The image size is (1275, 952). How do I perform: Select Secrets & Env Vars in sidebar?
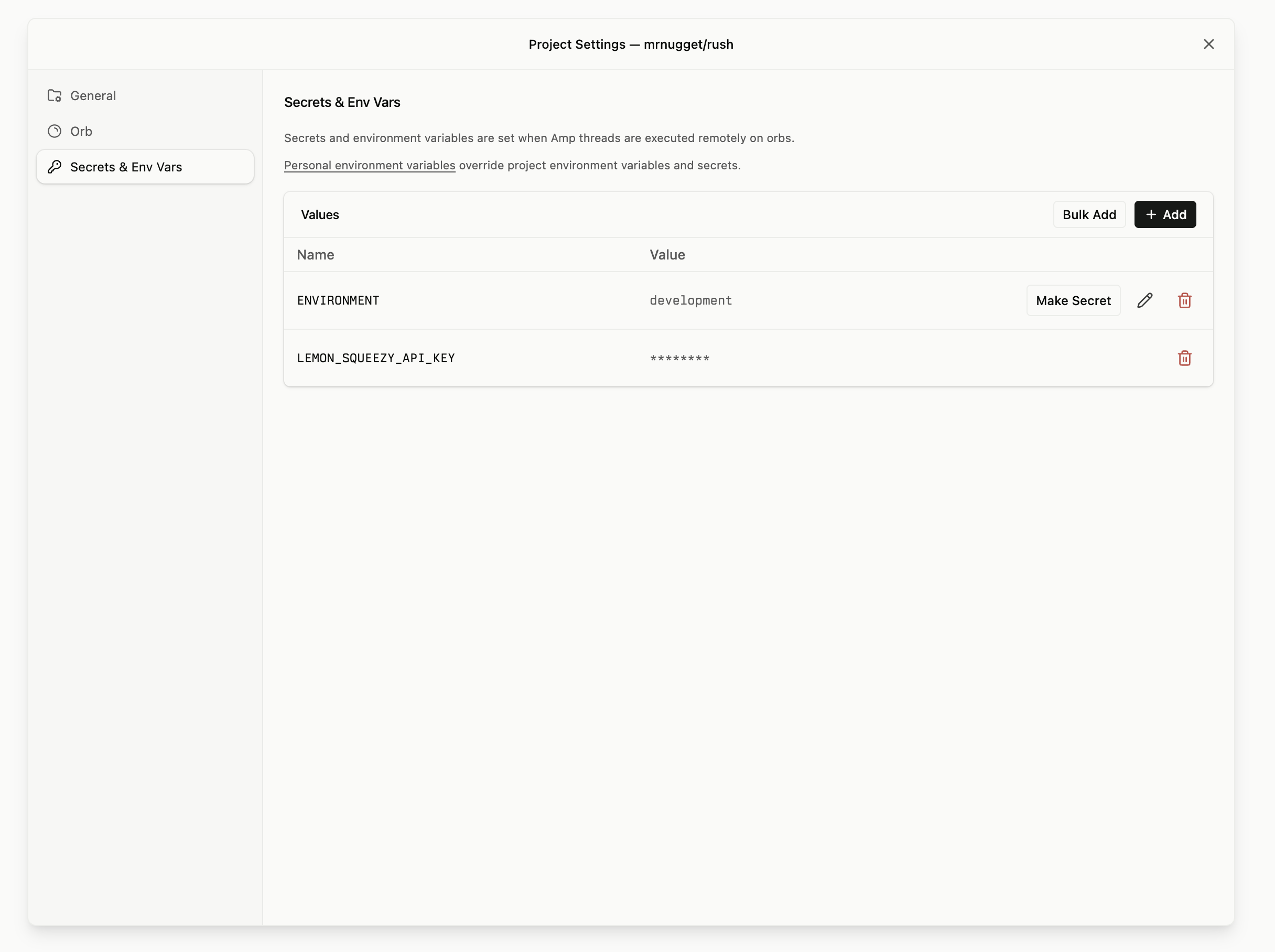click(145, 167)
